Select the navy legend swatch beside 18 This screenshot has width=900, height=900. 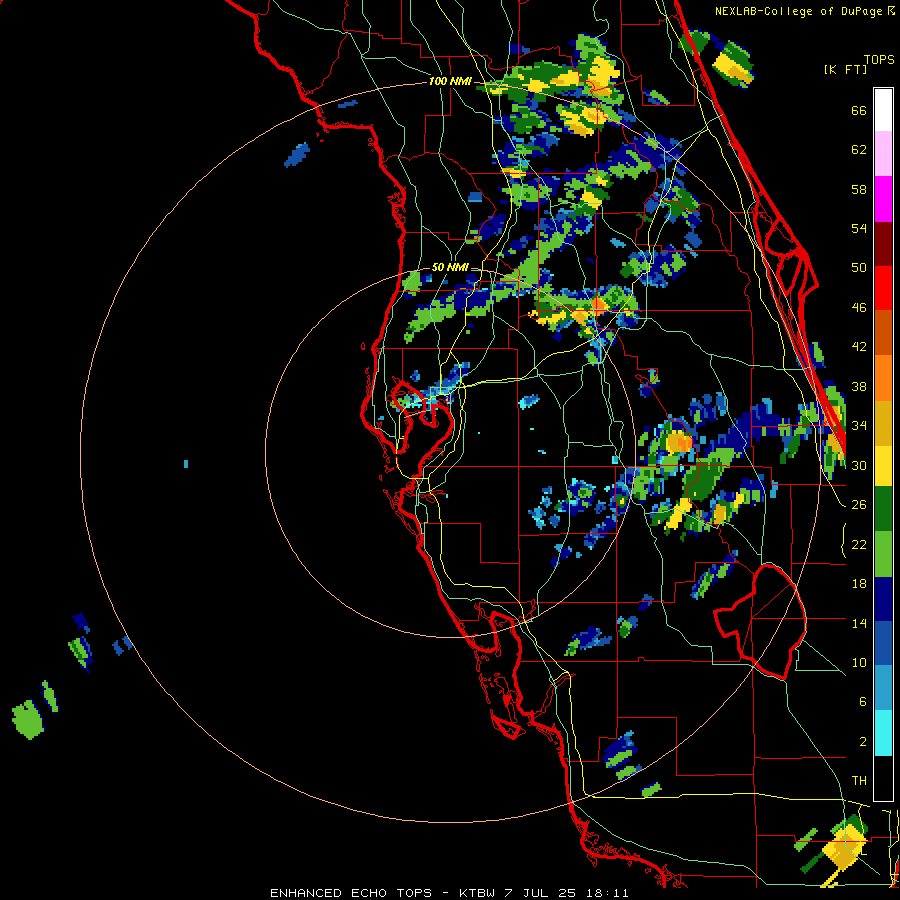883,599
